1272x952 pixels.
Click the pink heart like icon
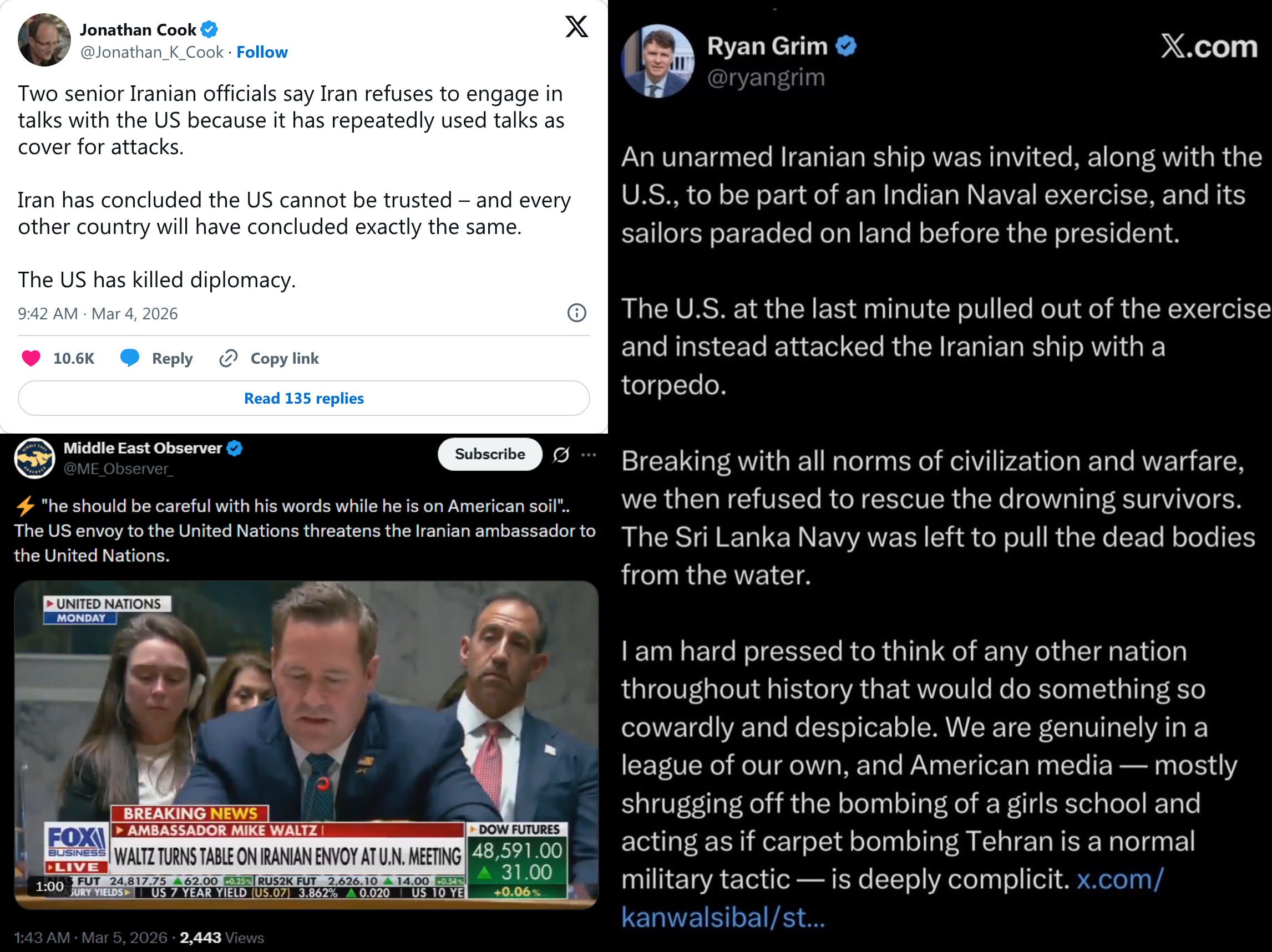(x=31, y=358)
